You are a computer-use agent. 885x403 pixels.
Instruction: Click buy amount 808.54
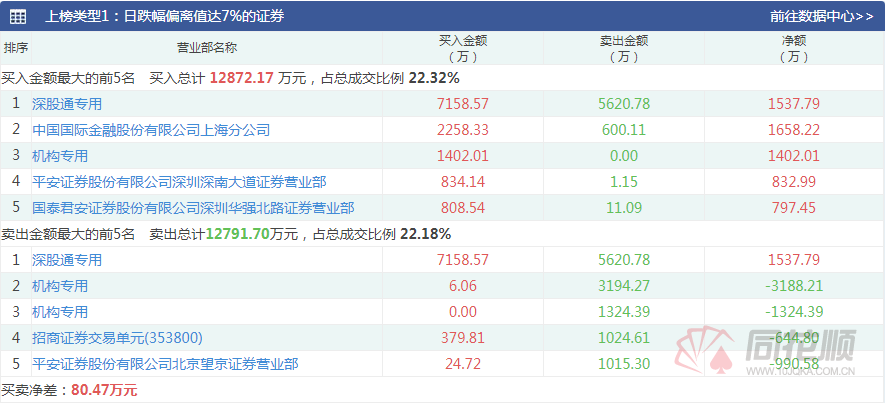click(463, 208)
